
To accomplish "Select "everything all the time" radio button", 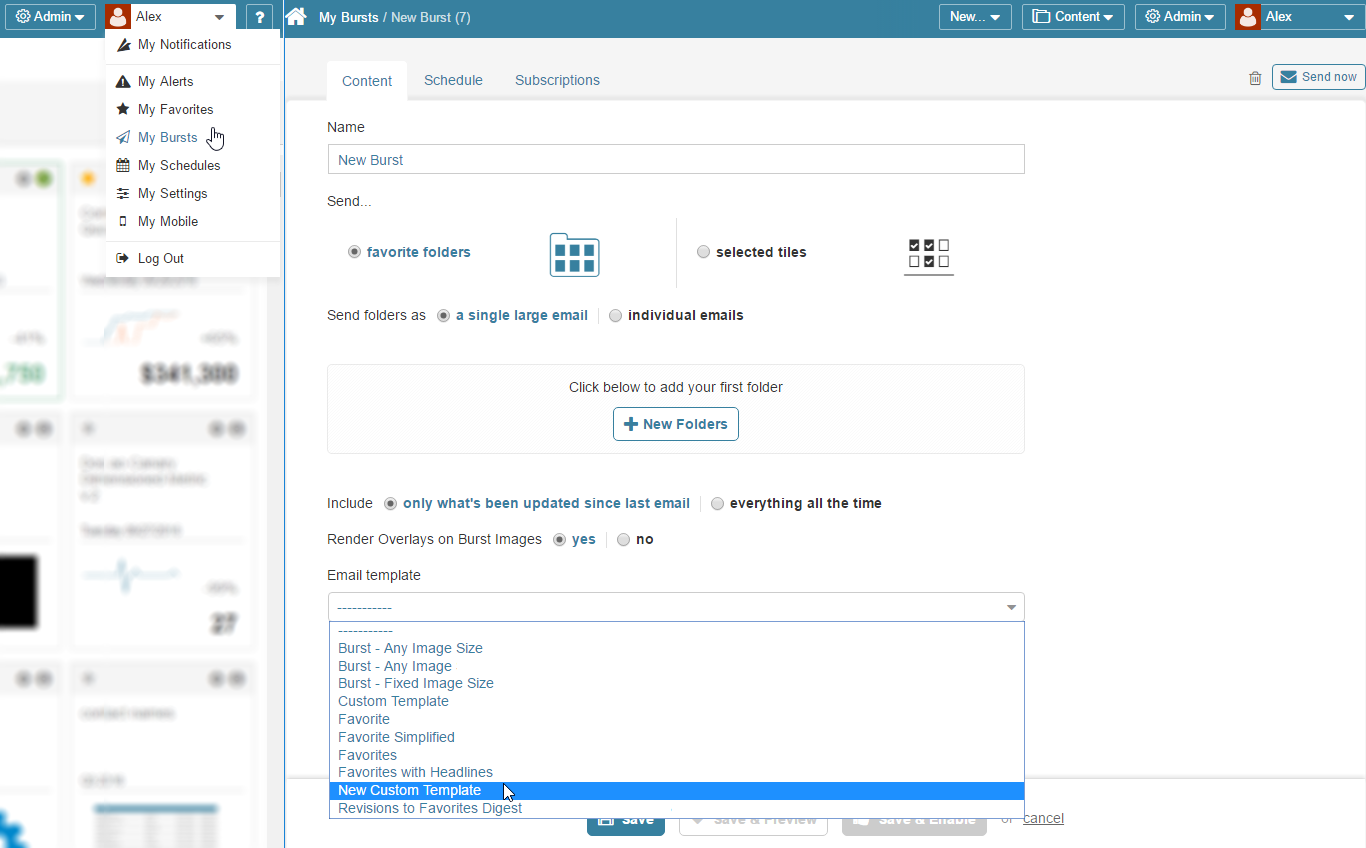I will 718,504.
